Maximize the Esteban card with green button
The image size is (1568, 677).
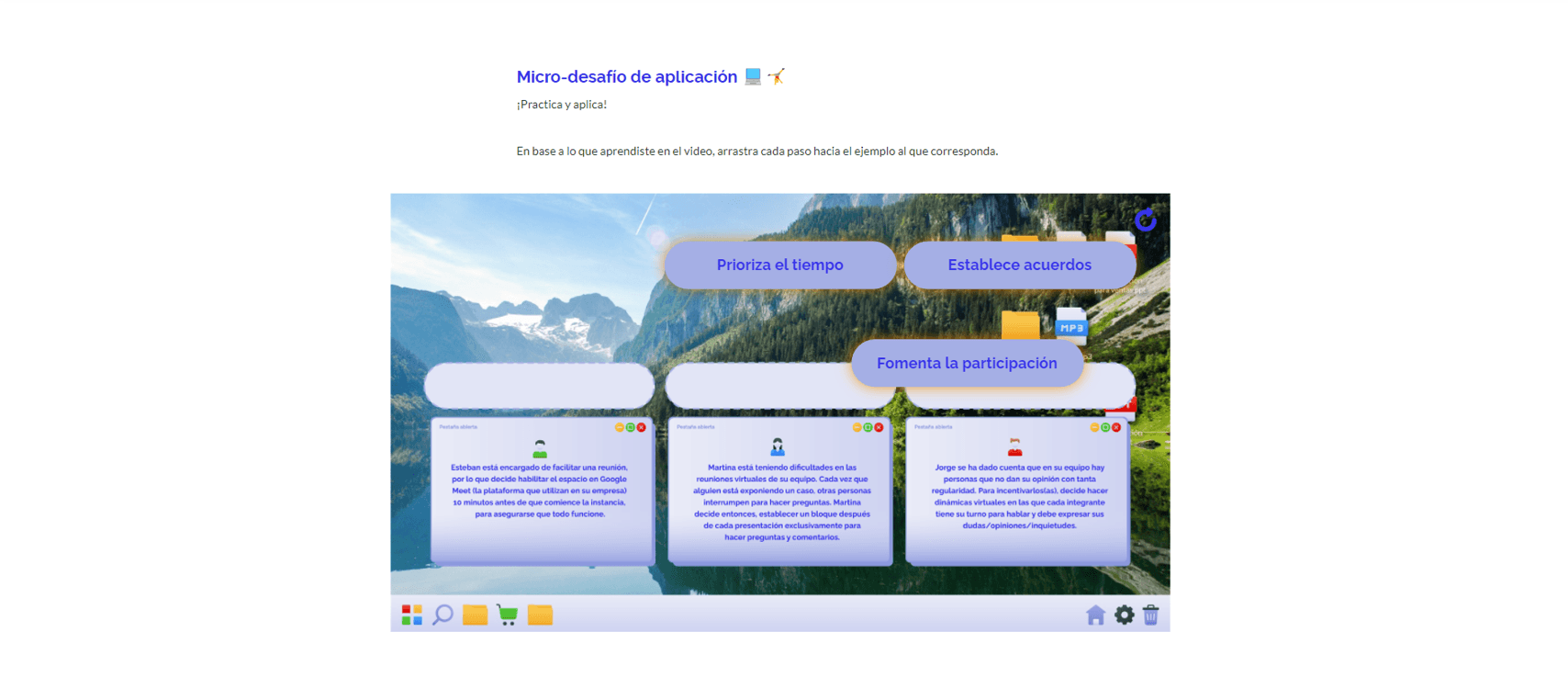[630, 427]
